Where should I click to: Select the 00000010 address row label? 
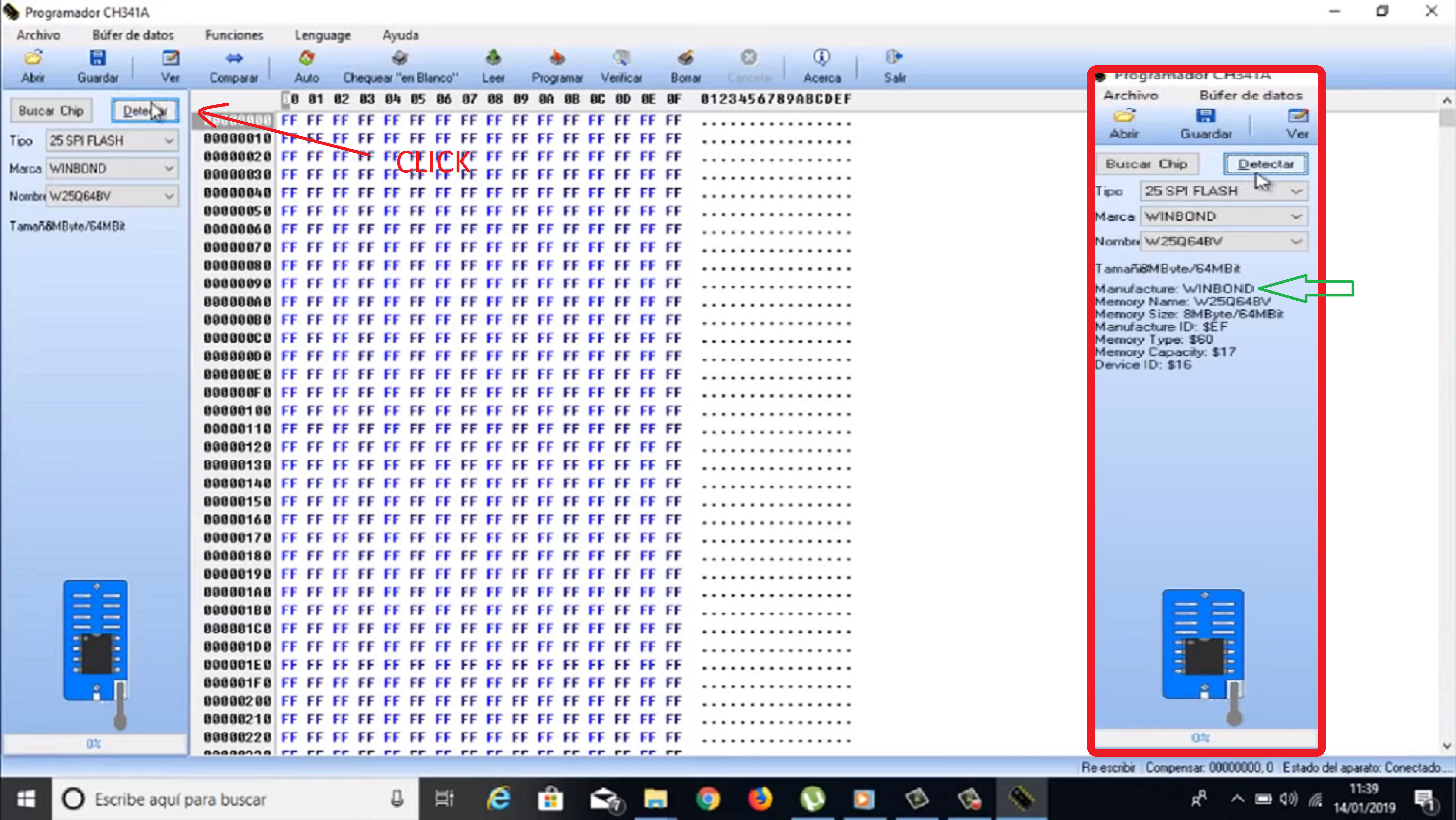click(x=237, y=138)
